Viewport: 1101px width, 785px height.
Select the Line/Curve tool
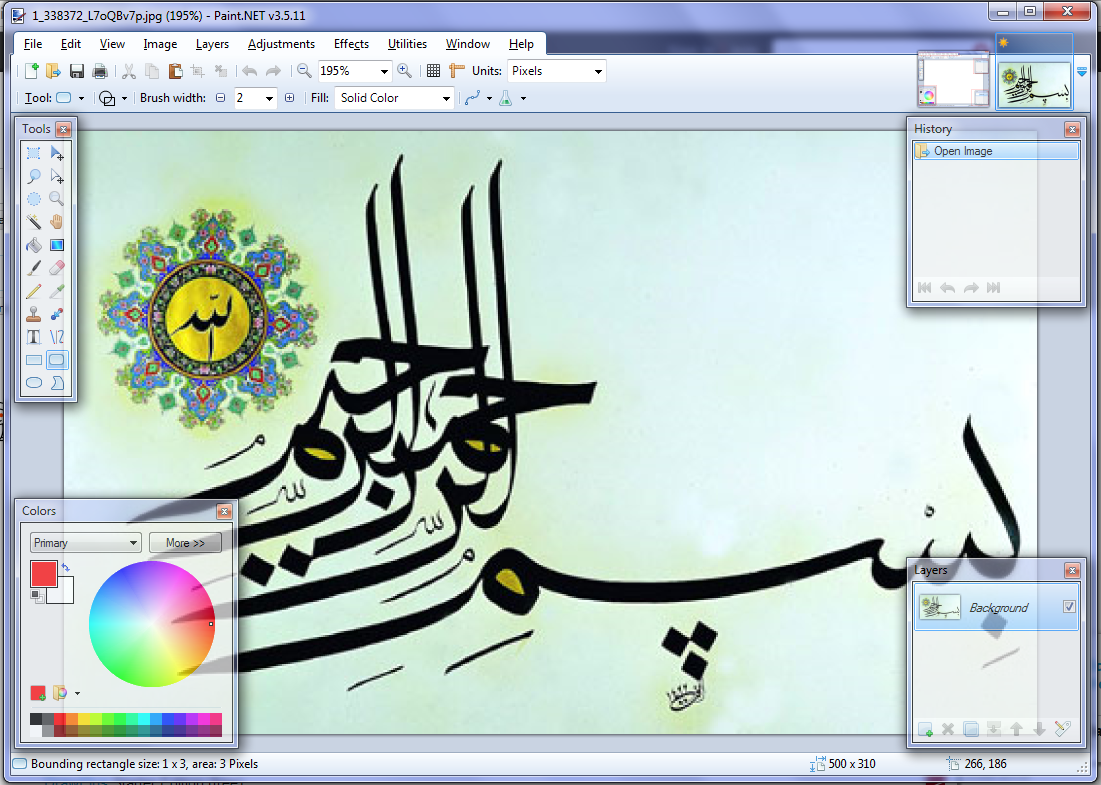click(57, 338)
